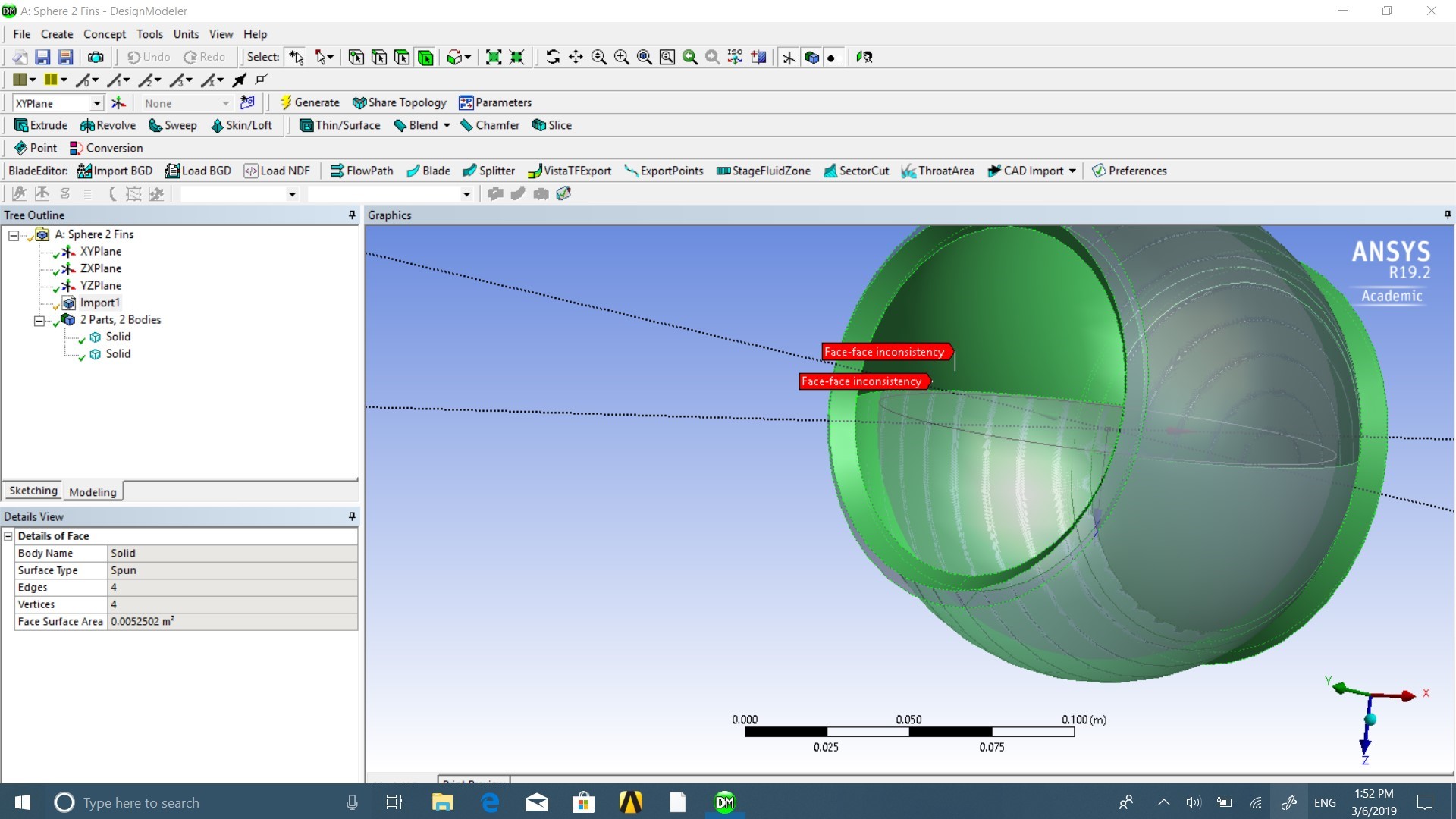This screenshot has width=1456, height=819.
Task: Open the CAD Import dropdown arrow
Action: (1072, 171)
